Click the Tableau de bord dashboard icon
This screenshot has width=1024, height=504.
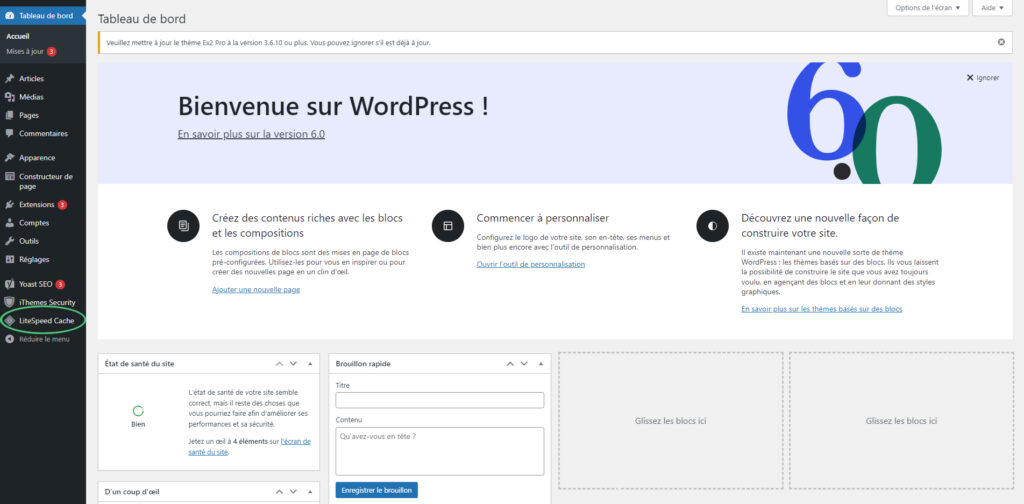pyautogui.click(x=9, y=16)
